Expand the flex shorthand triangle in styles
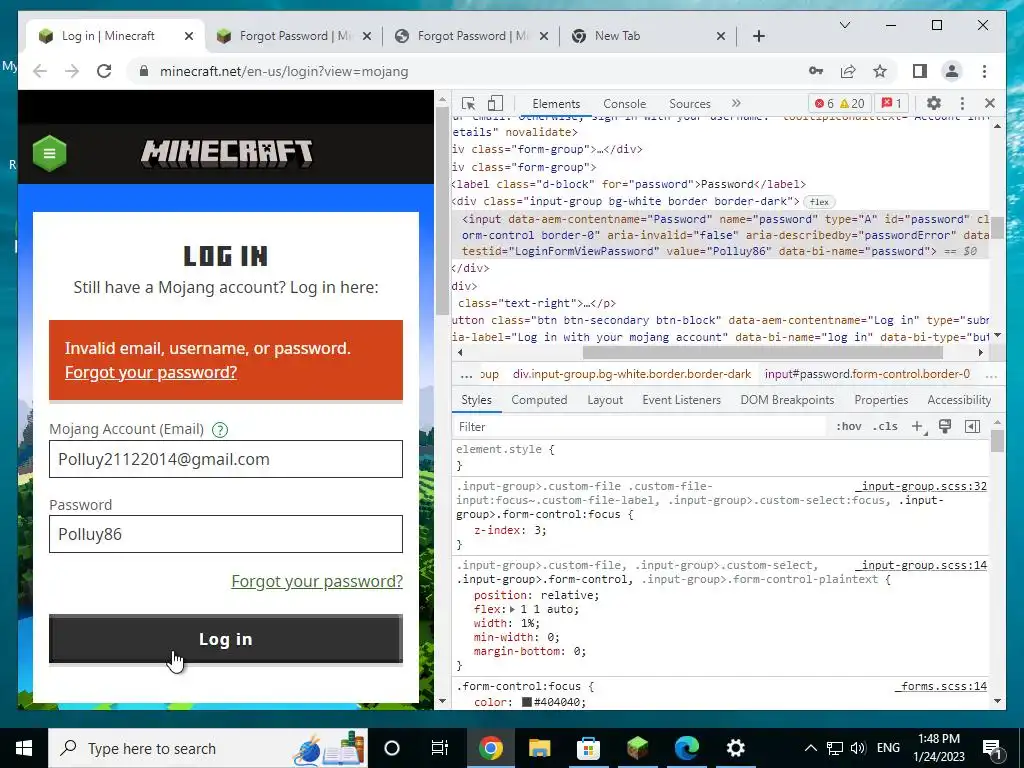The image size is (1024, 768). [x=513, y=609]
